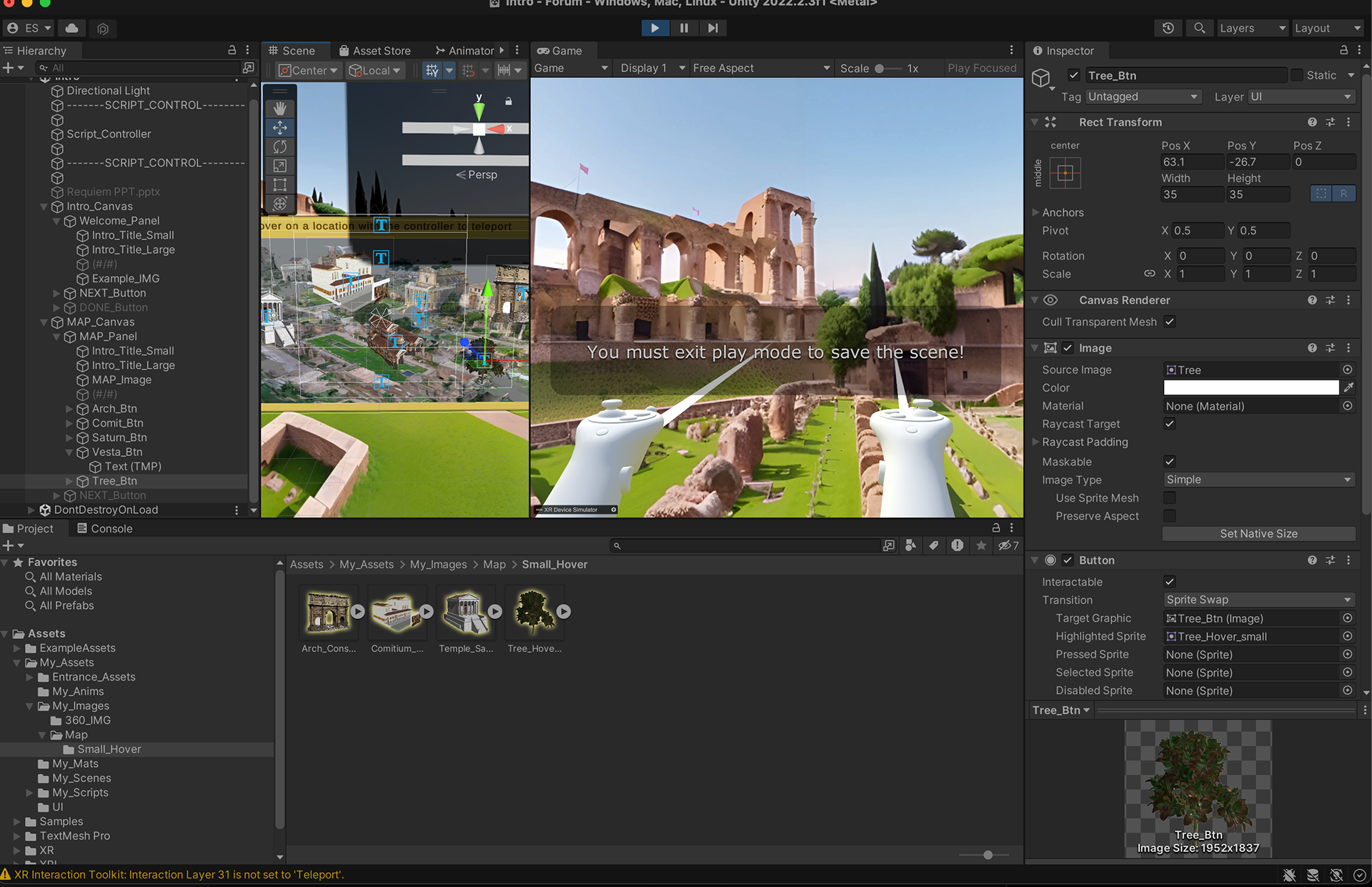The image size is (1372, 887).
Task: Select the Hand tool in Scene view
Action: tap(280, 109)
